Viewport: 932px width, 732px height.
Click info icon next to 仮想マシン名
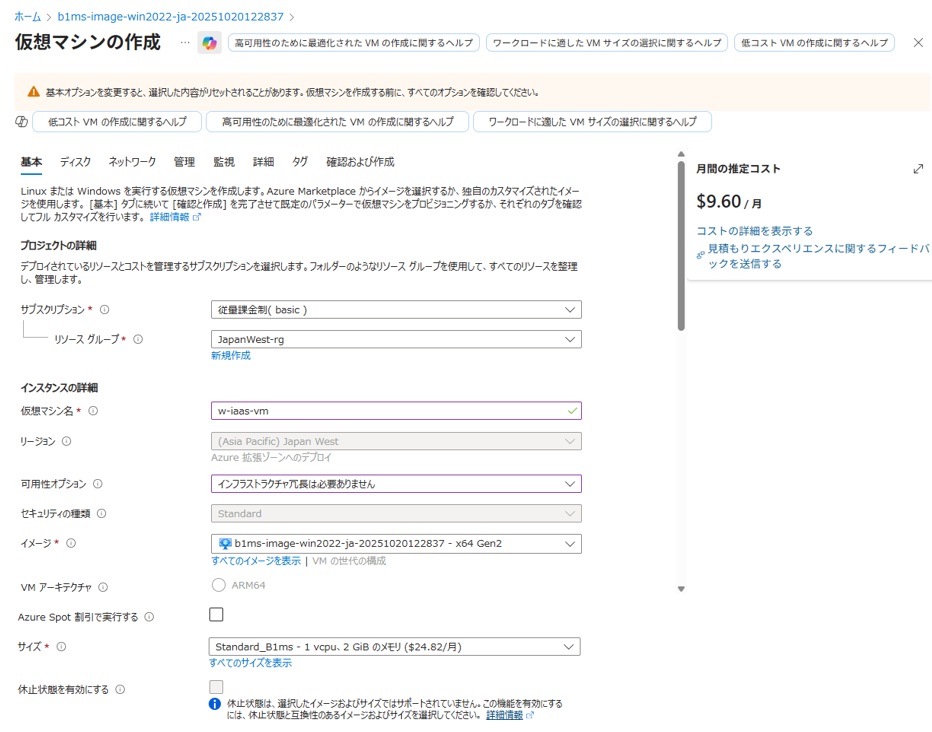click(x=93, y=411)
